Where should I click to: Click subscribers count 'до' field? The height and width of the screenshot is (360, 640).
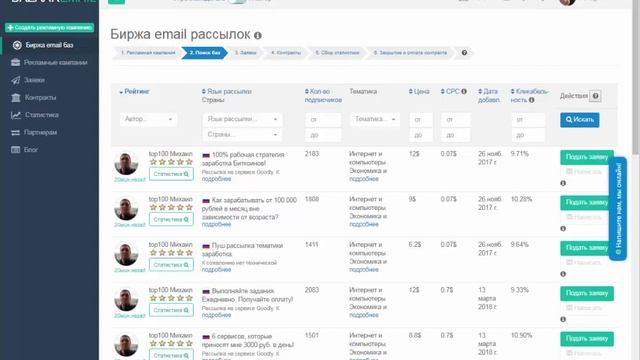[x=323, y=135]
